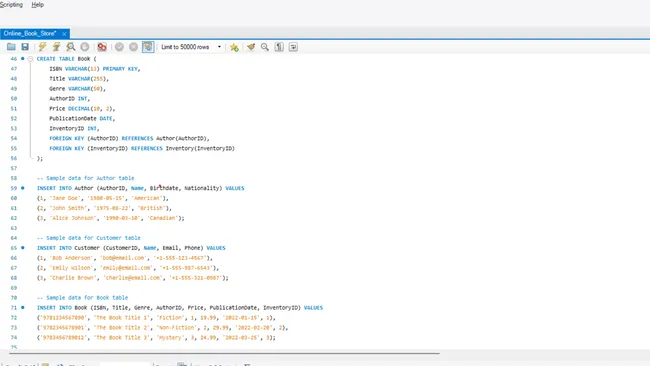This screenshot has height=366, width=650.
Task: Click FOREIGN KEY (AuthorID) REFERENCES line
Action: pyautogui.click(x=129, y=138)
